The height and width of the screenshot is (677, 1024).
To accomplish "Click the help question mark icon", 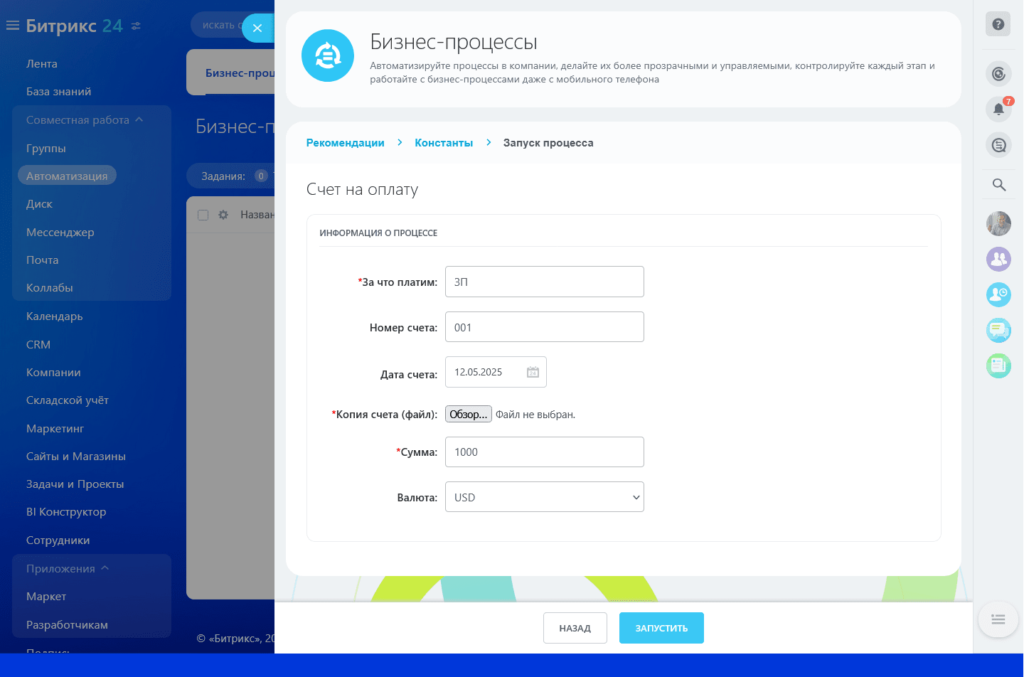I will [998, 23].
